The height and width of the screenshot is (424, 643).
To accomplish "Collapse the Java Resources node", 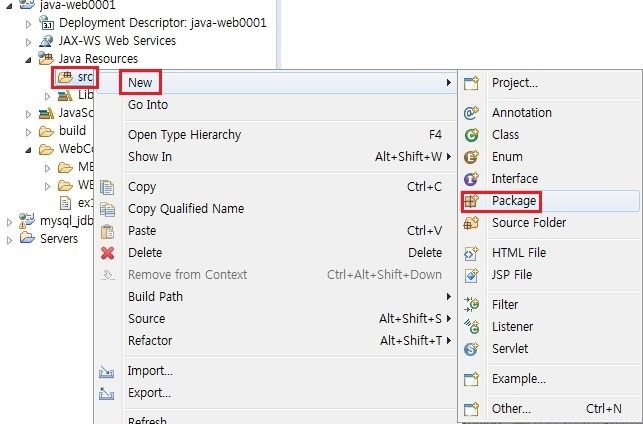I will point(28,60).
